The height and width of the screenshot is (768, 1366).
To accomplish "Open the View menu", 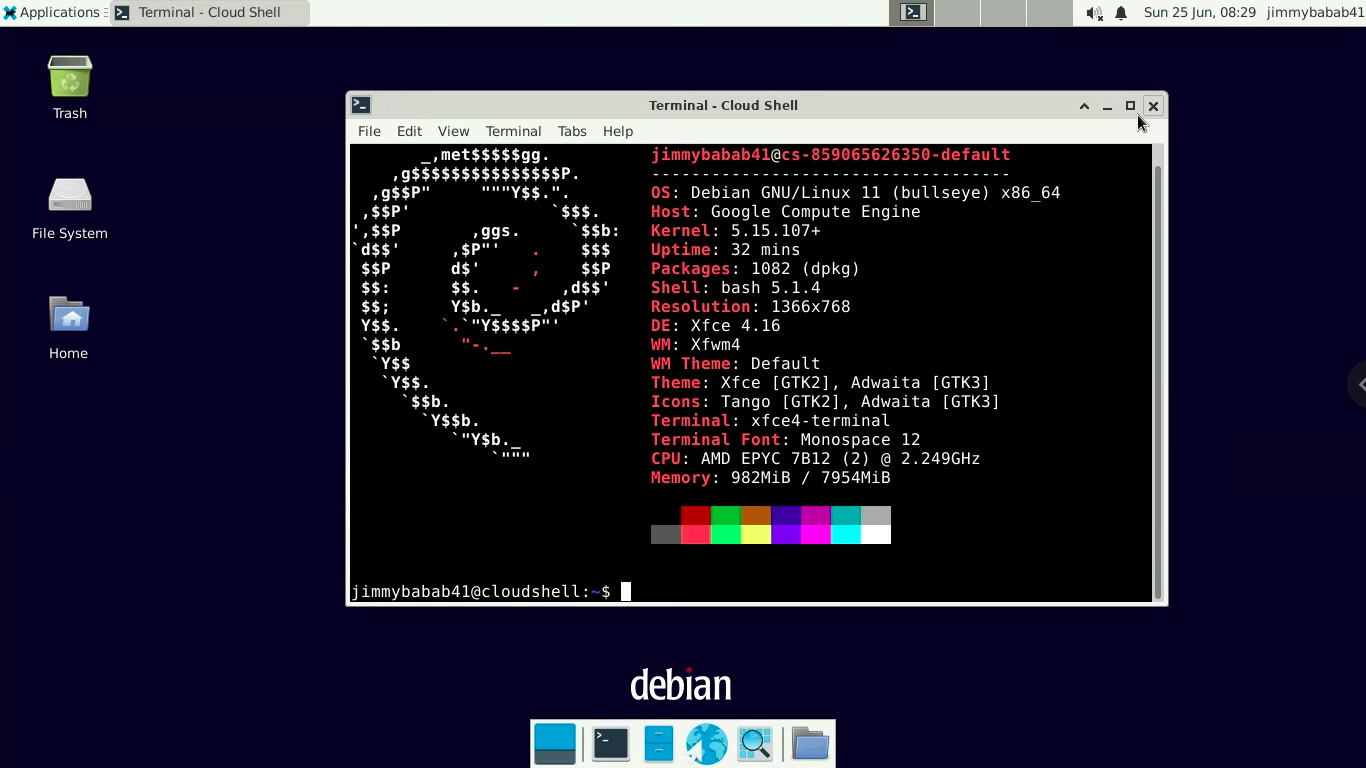I will (453, 131).
